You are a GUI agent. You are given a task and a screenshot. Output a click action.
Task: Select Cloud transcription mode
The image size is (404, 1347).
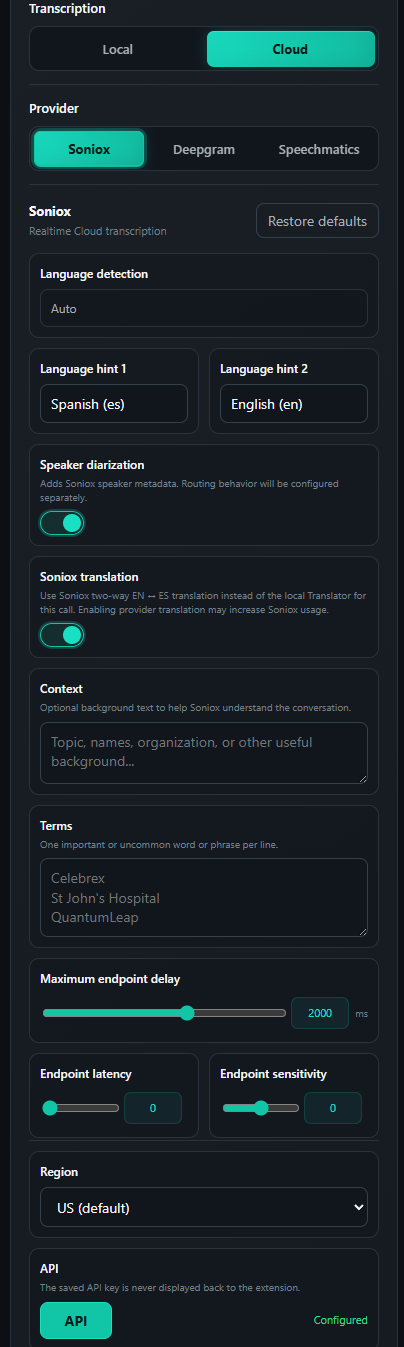point(290,49)
